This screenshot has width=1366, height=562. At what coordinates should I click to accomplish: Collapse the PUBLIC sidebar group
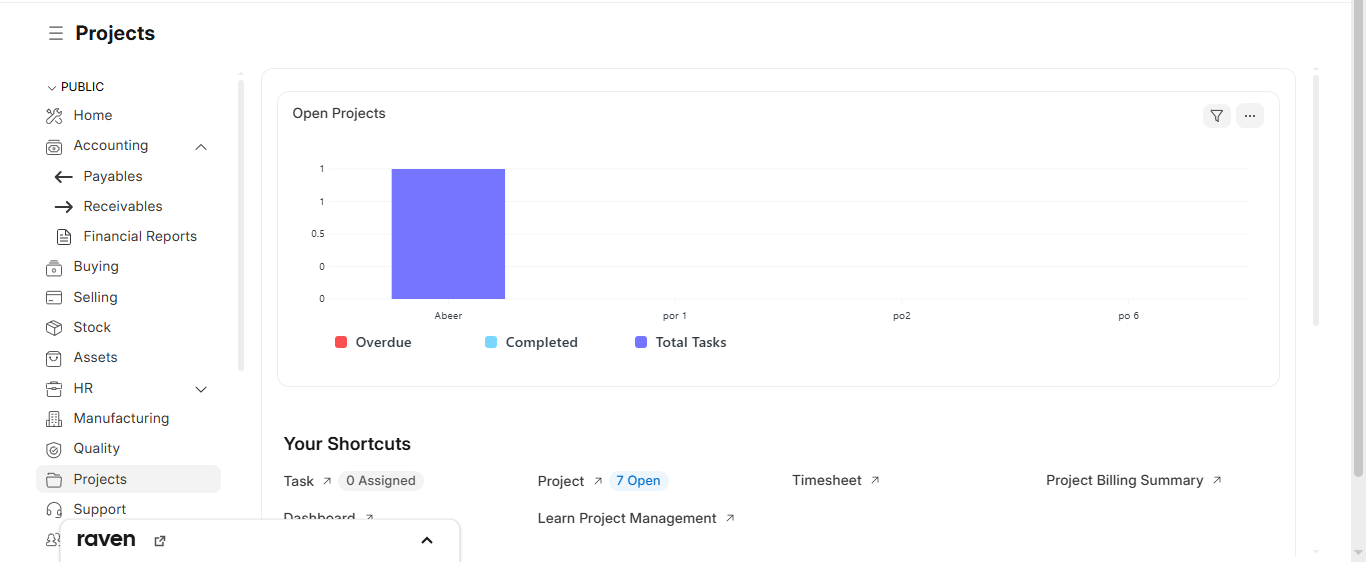52,88
